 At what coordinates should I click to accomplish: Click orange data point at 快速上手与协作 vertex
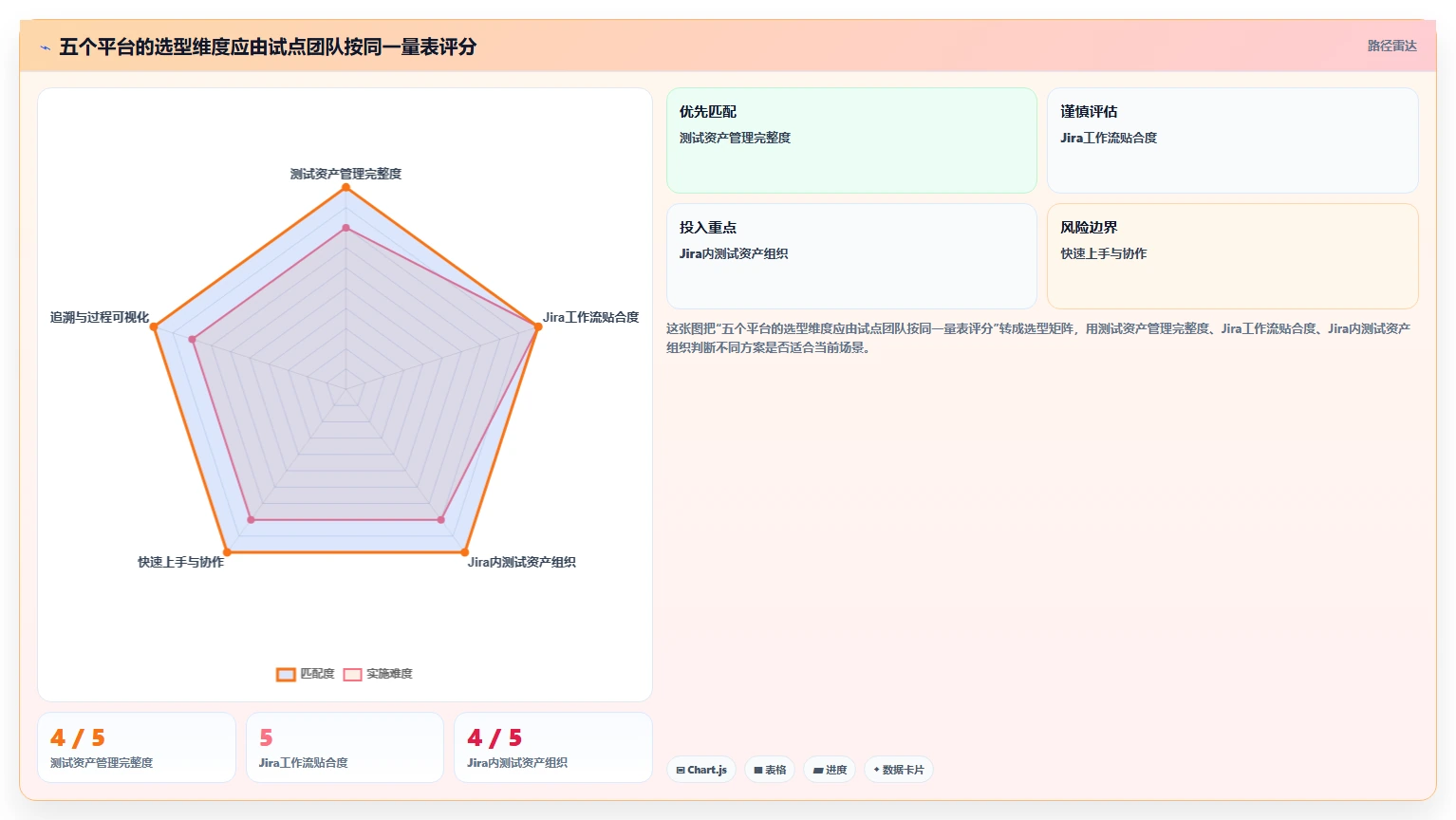(226, 551)
